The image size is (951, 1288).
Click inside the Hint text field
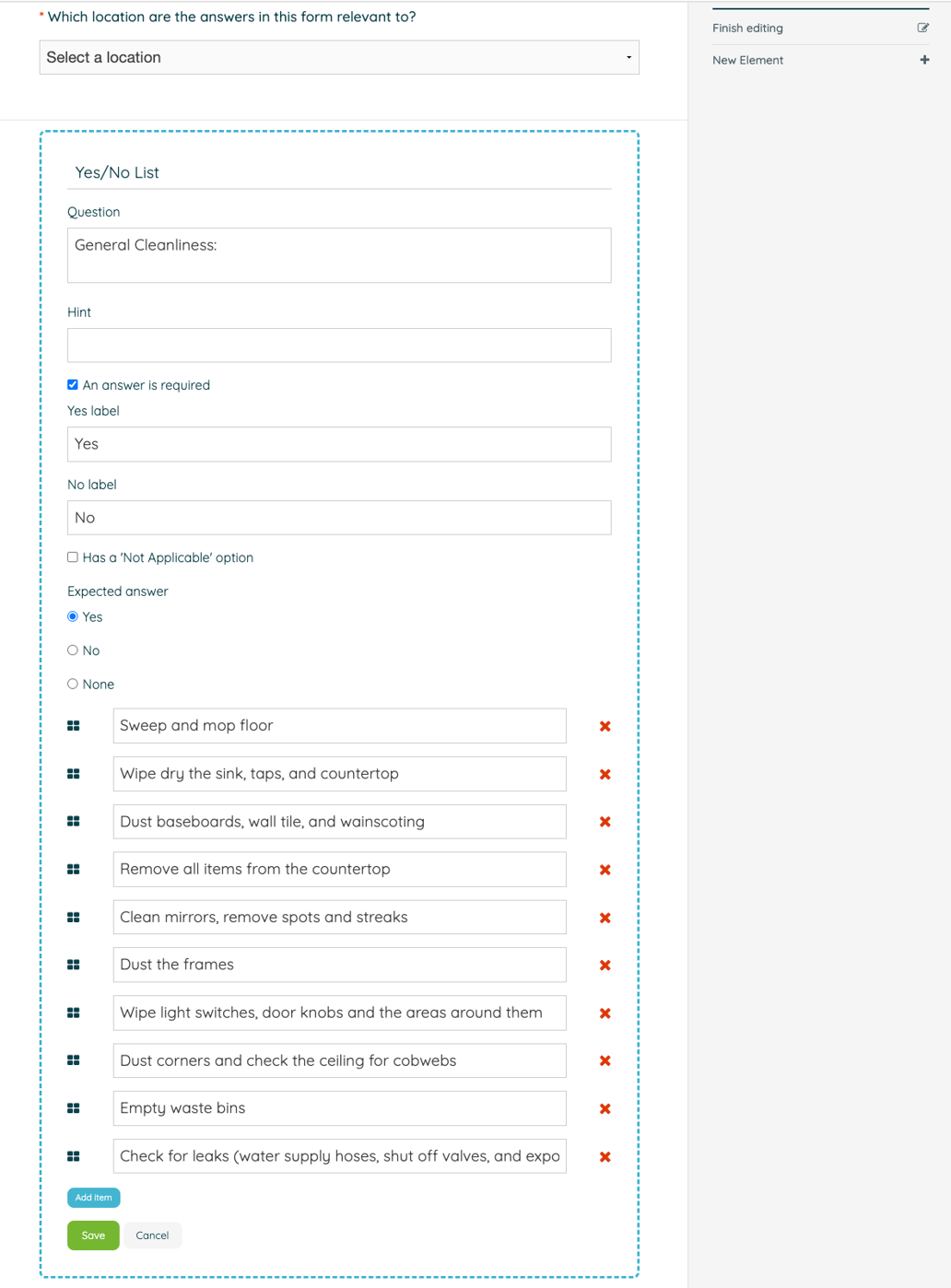[x=339, y=345]
